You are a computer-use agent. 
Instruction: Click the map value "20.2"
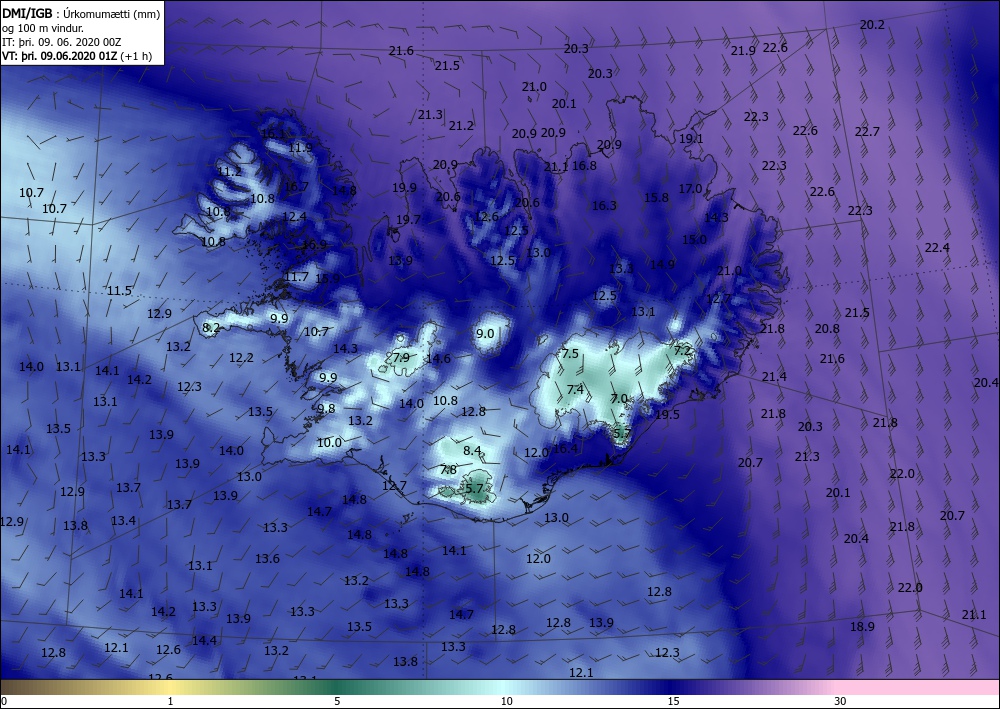[x=872, y=25]
